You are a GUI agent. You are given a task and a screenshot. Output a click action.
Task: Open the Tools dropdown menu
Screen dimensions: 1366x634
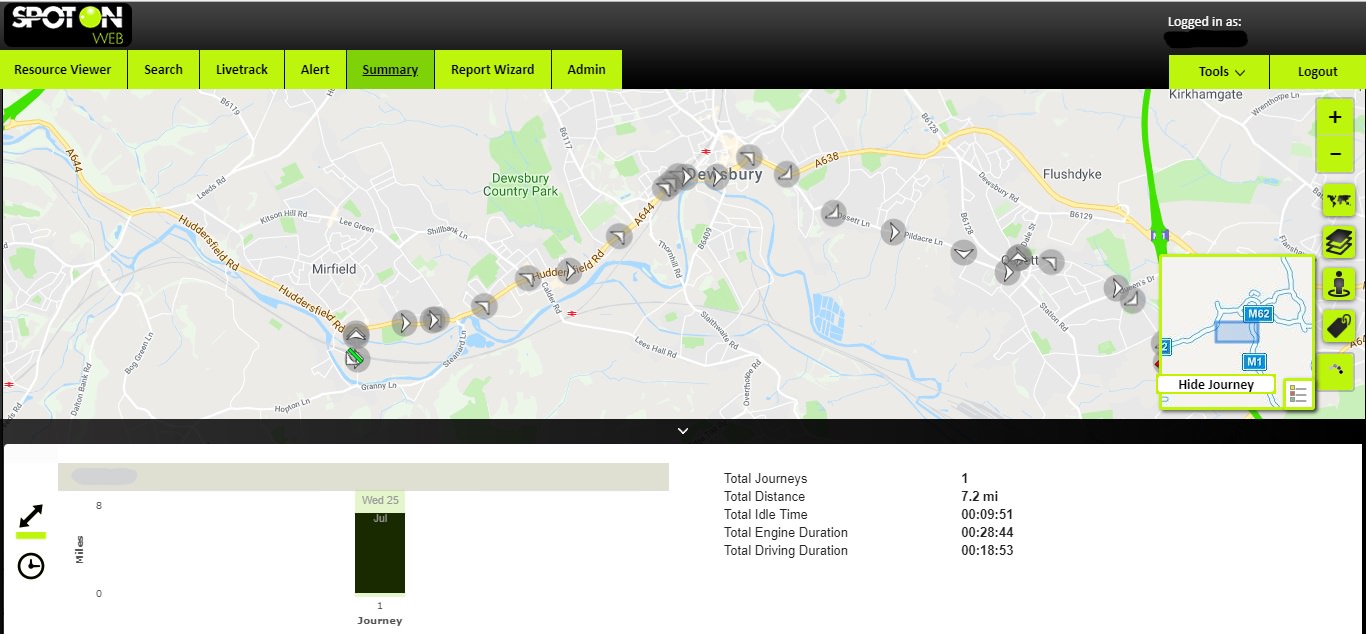(1219, 71)
